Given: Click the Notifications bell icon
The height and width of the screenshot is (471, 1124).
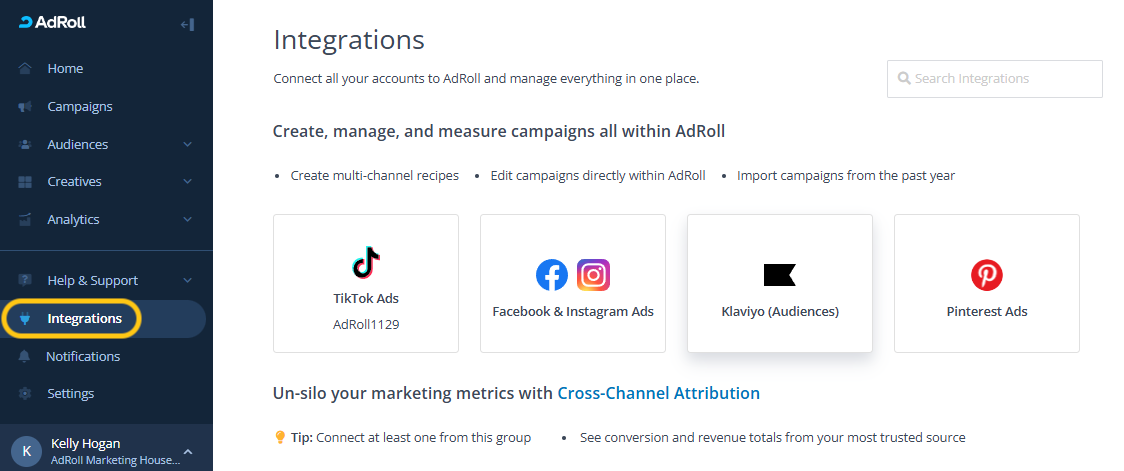Looking at the screenshot, I should pos(25,357).
